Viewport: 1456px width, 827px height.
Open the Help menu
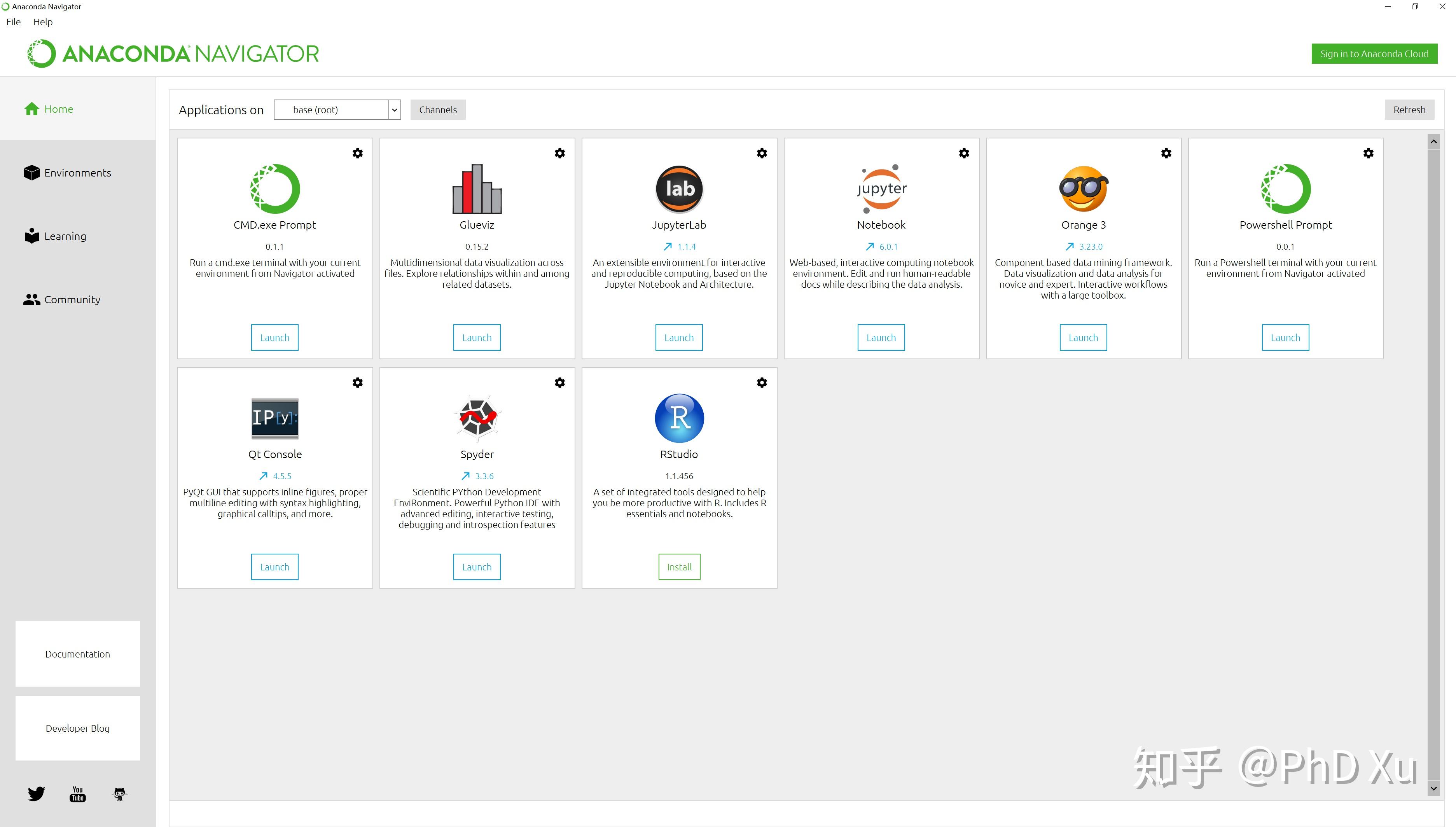coord(43,22)
